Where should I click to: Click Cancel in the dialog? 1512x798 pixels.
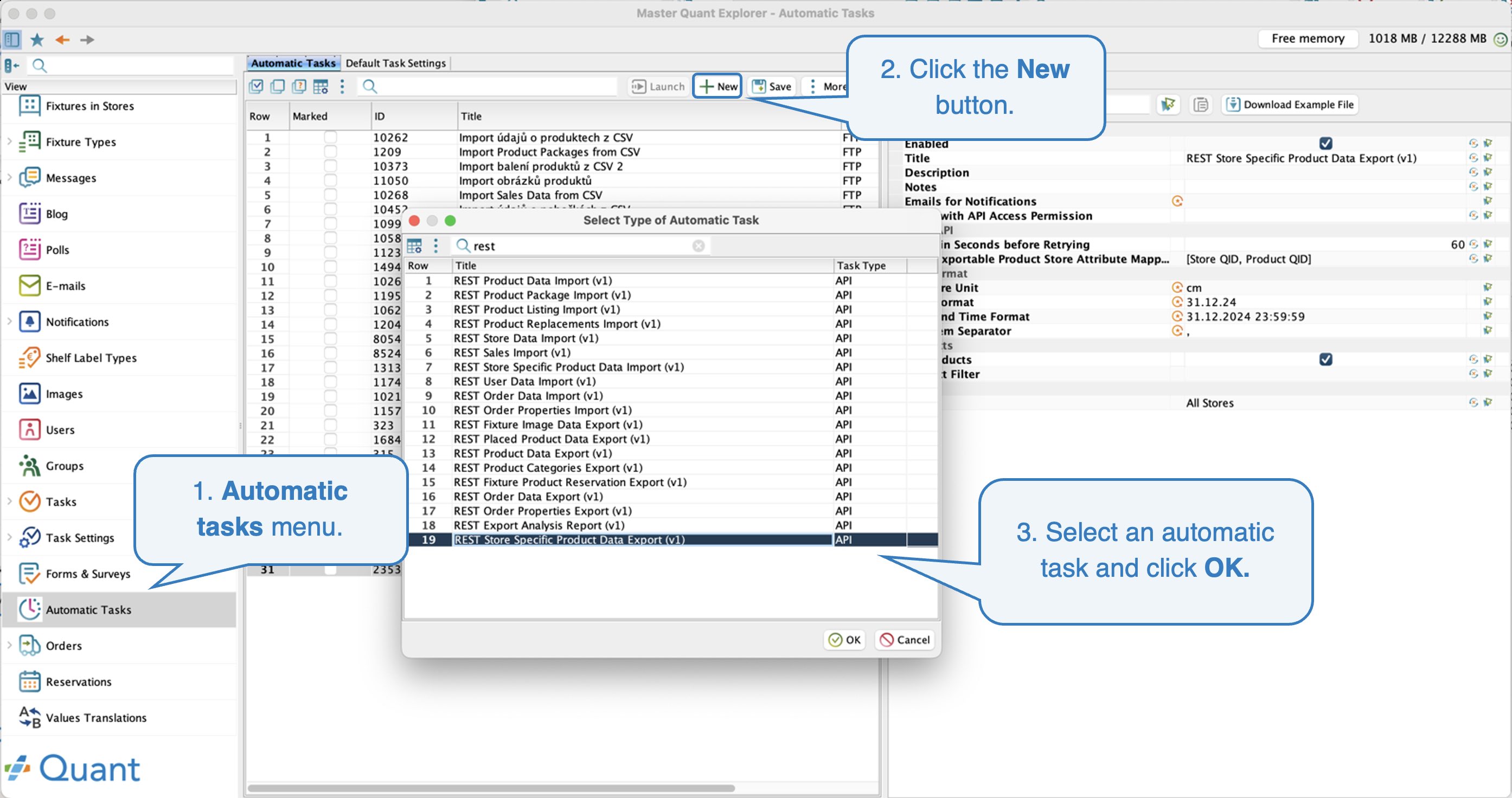click(905, 640)
